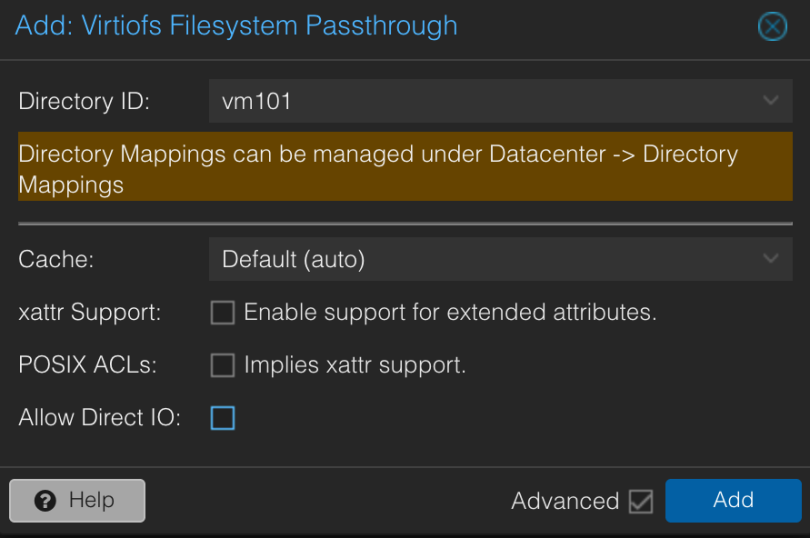Click the Help button label
The height and width of the screenshot is (538, 810).
coord(91,501)
